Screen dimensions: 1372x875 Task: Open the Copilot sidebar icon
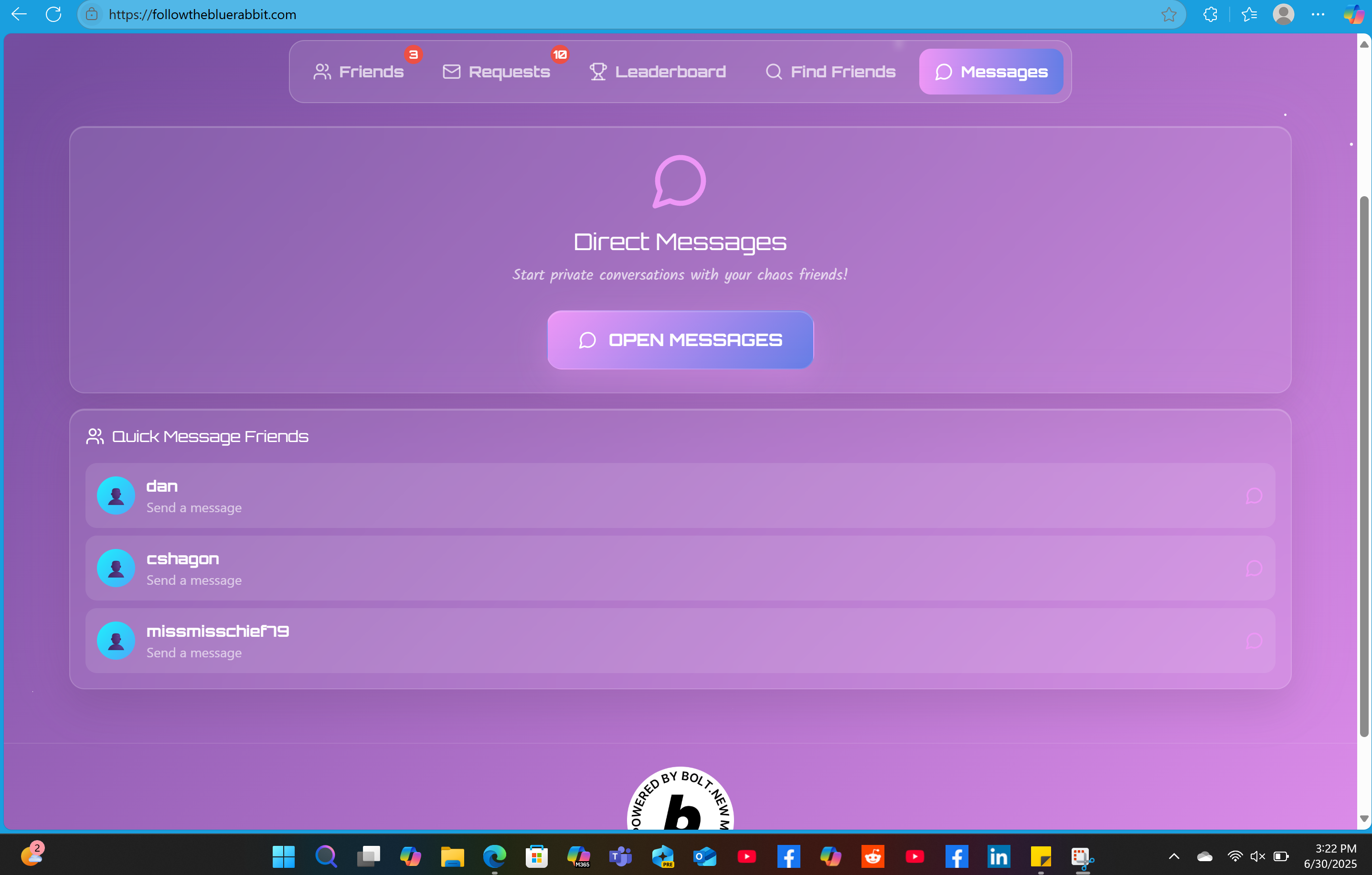pos(1354,14)
